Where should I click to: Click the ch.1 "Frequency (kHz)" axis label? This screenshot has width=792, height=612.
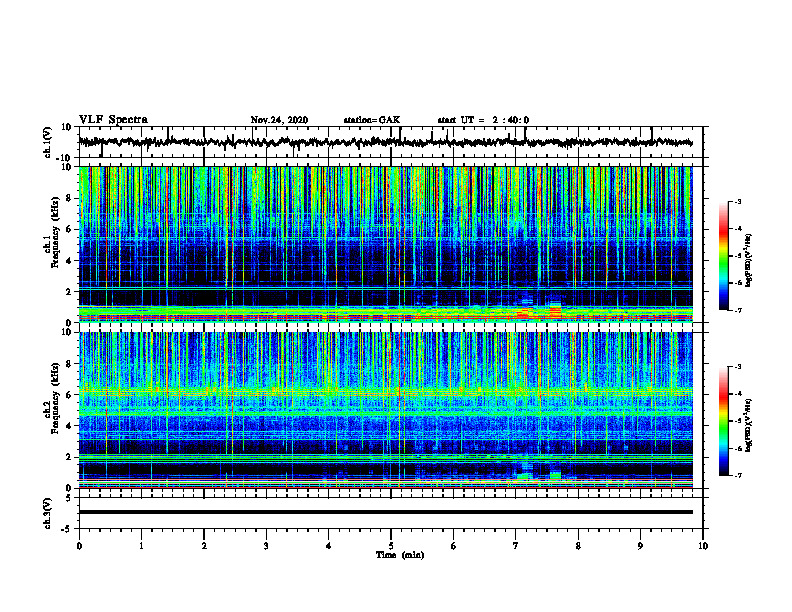point(55,231)
